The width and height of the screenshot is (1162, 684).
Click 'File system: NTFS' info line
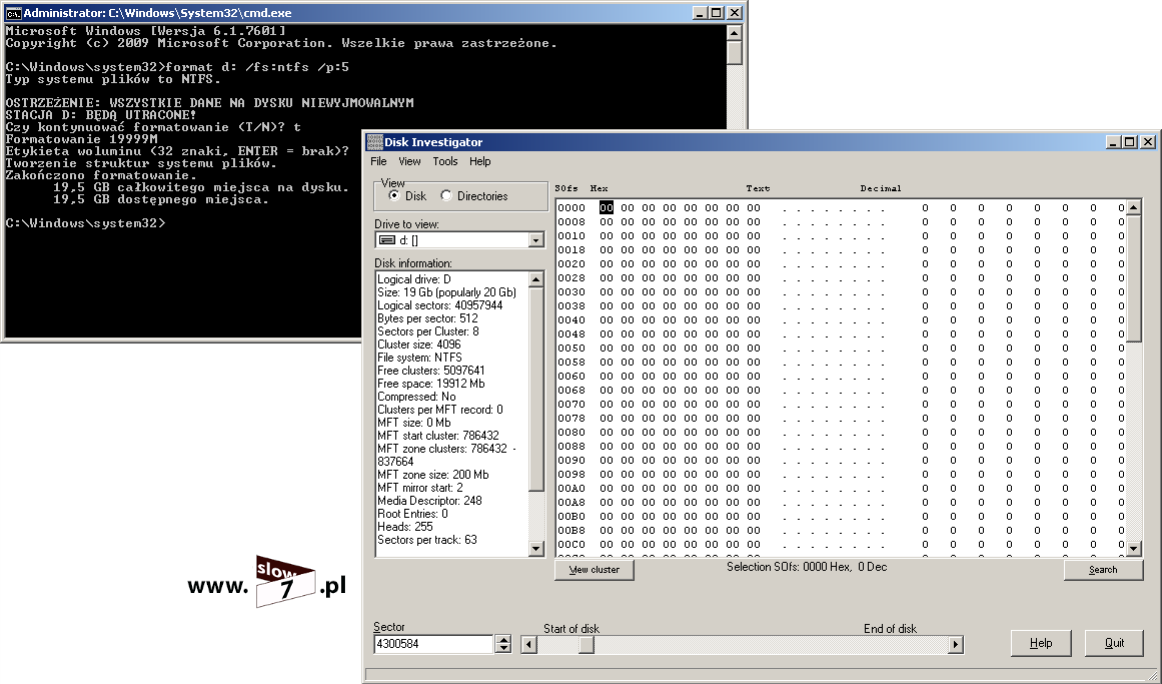point(419,358)
